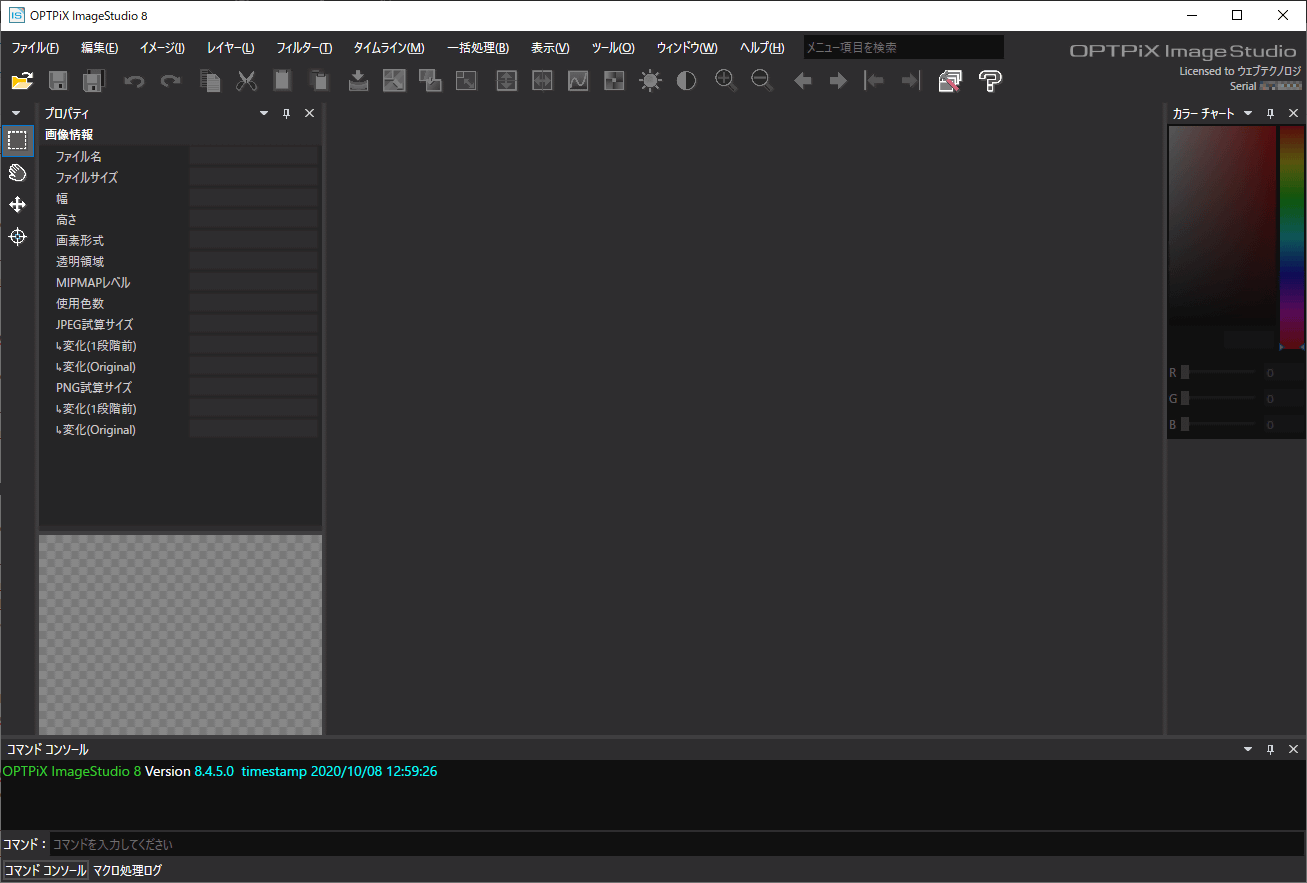The image size is (1307, 883).
Task: Open the カラー チャート panel dropdown arrow
Action: [x=1248, y=114]
